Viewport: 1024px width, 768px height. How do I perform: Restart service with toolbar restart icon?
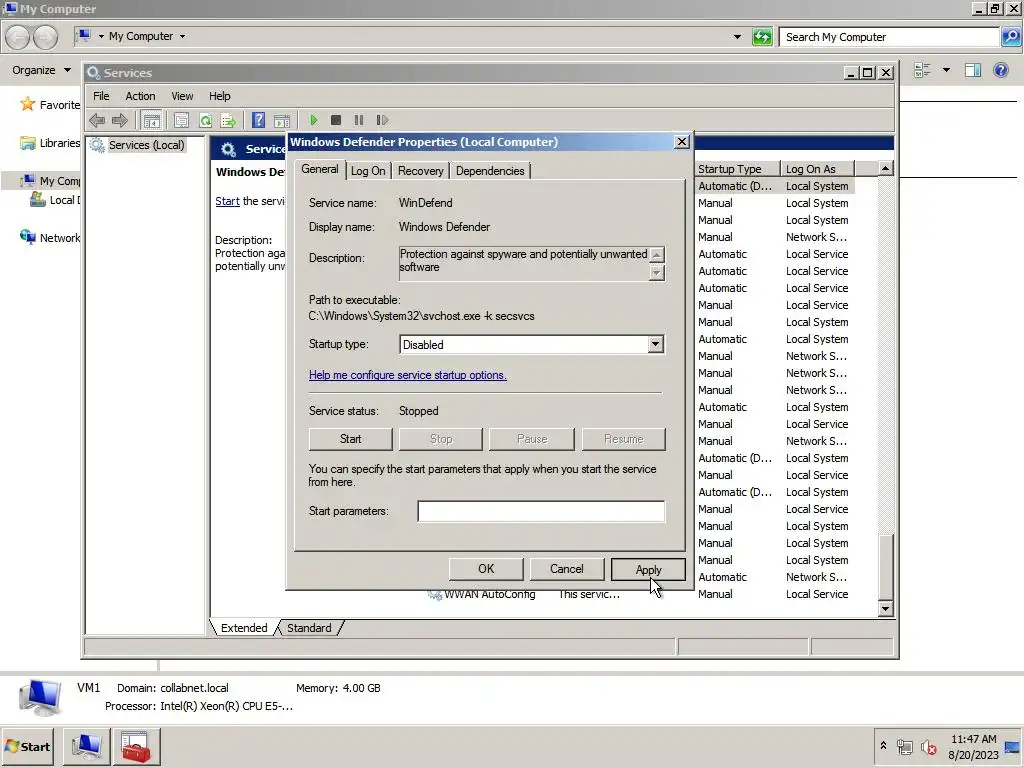382,120
